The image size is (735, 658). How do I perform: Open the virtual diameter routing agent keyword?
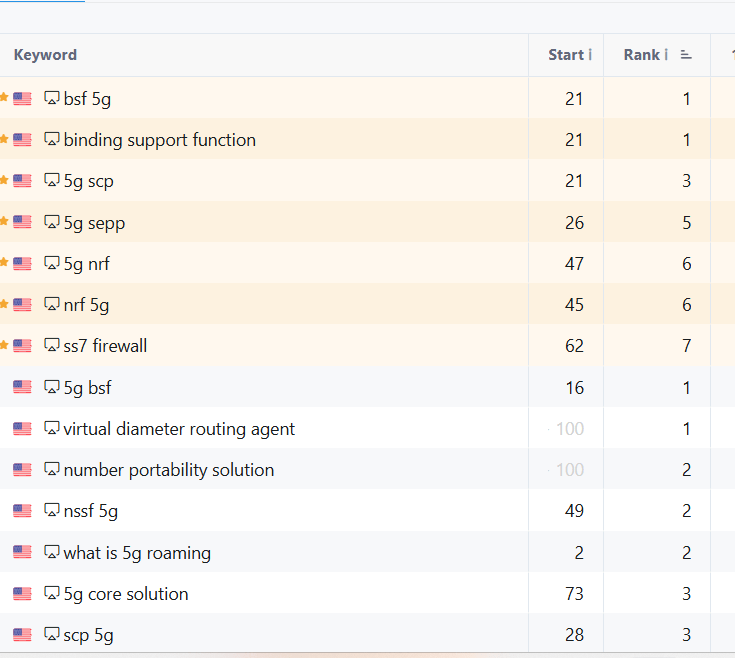(x=179, y=429)
